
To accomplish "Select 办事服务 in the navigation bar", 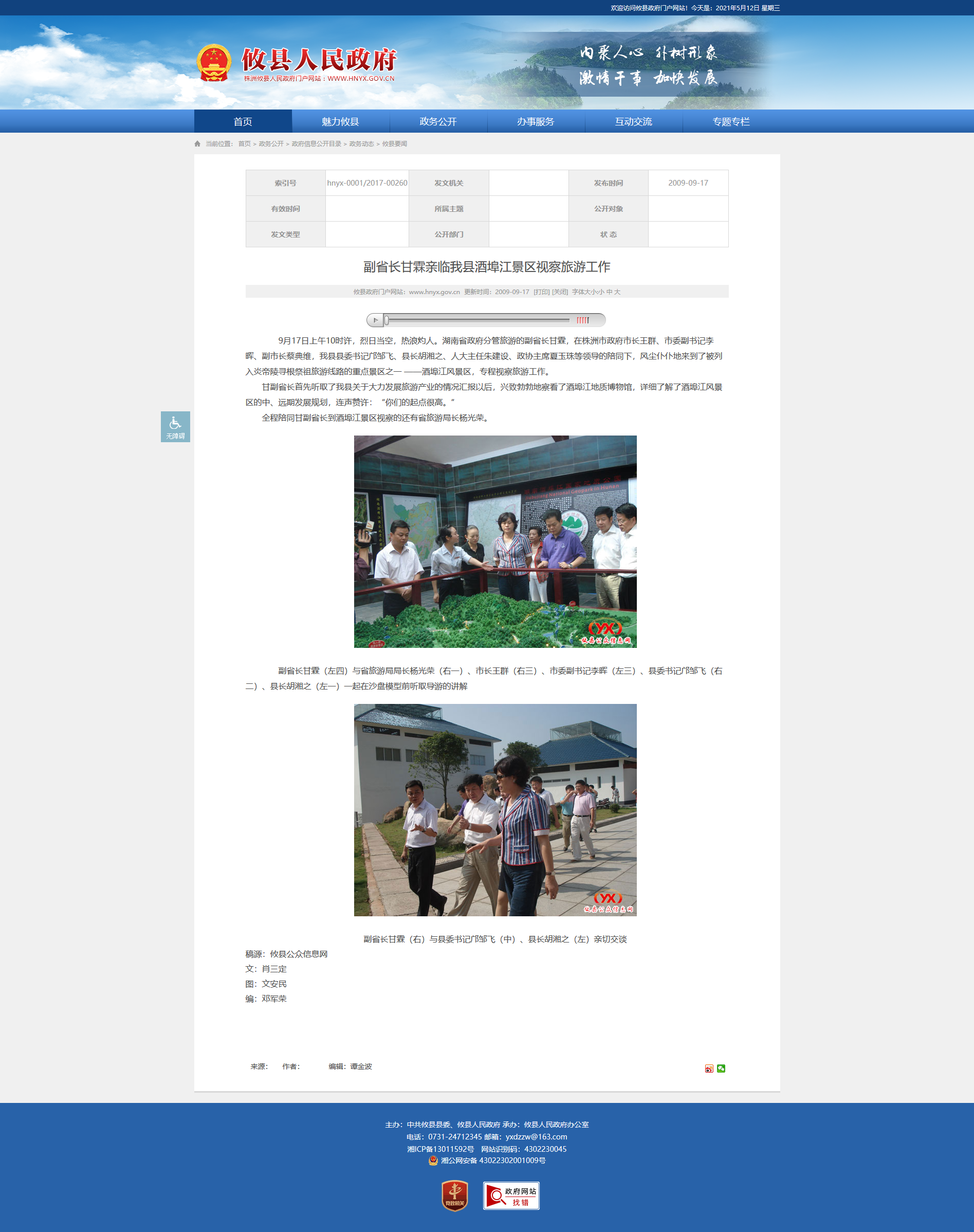I will (536, 121).
